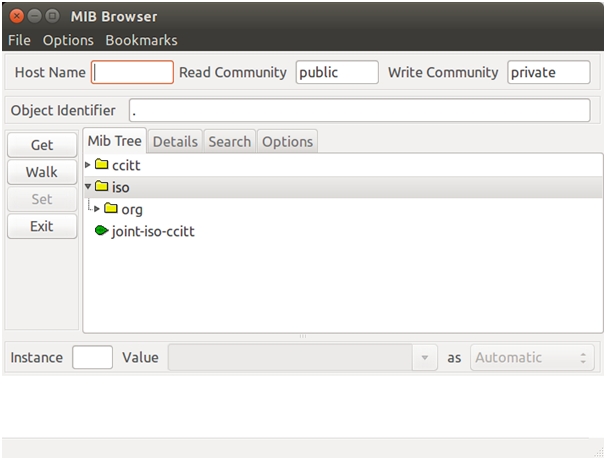This screenshot has width=606, height=460.
Task: Switch to the Details tab
Action: point(175,142)
